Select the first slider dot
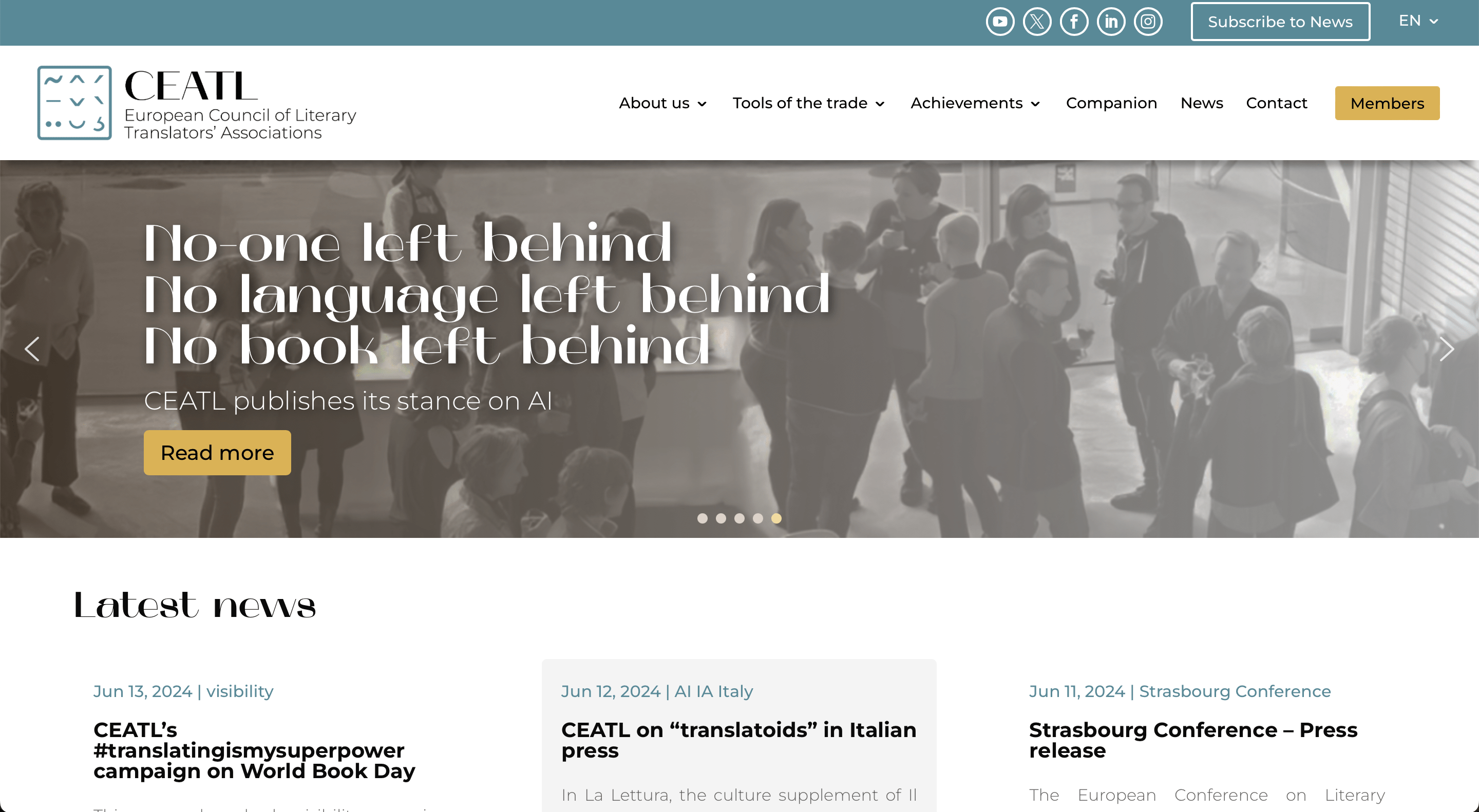Image resolution: width=1479 pixels, height=812 pixels. click(x=702, y=518)
